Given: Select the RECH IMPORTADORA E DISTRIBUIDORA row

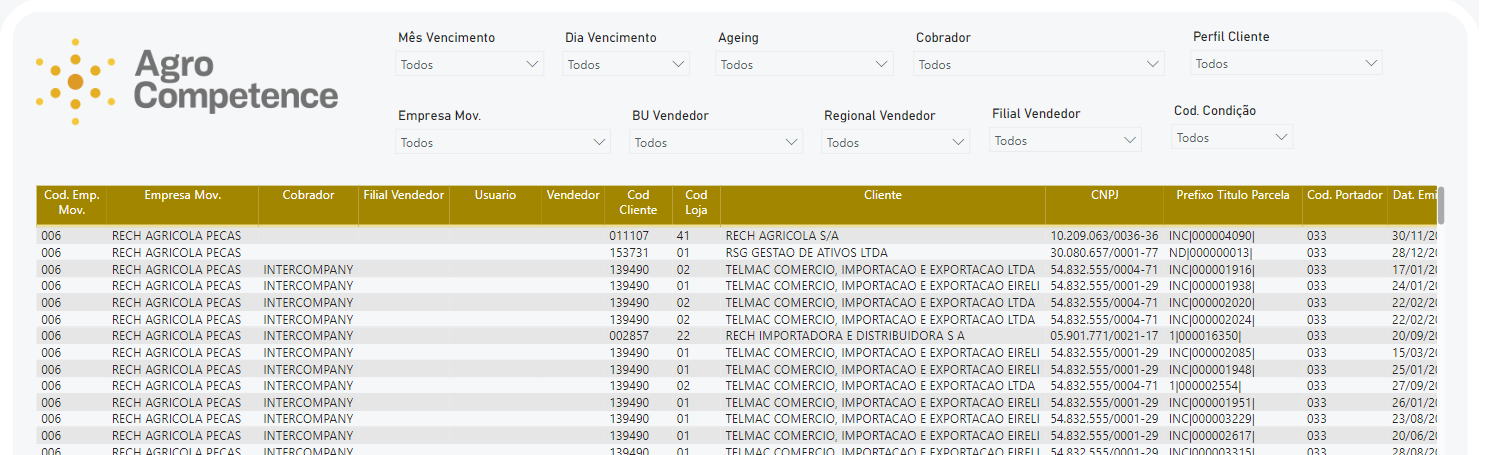Looking at the screenshot, I should [737, 336].
